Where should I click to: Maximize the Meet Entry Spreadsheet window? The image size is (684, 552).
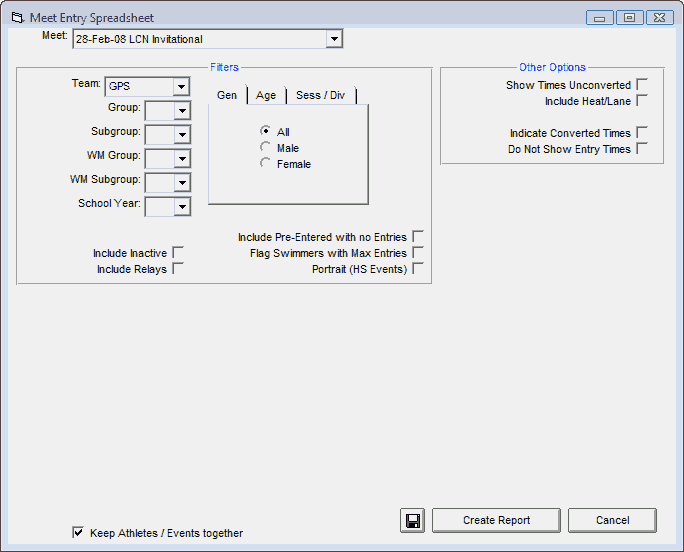[629, 17]
